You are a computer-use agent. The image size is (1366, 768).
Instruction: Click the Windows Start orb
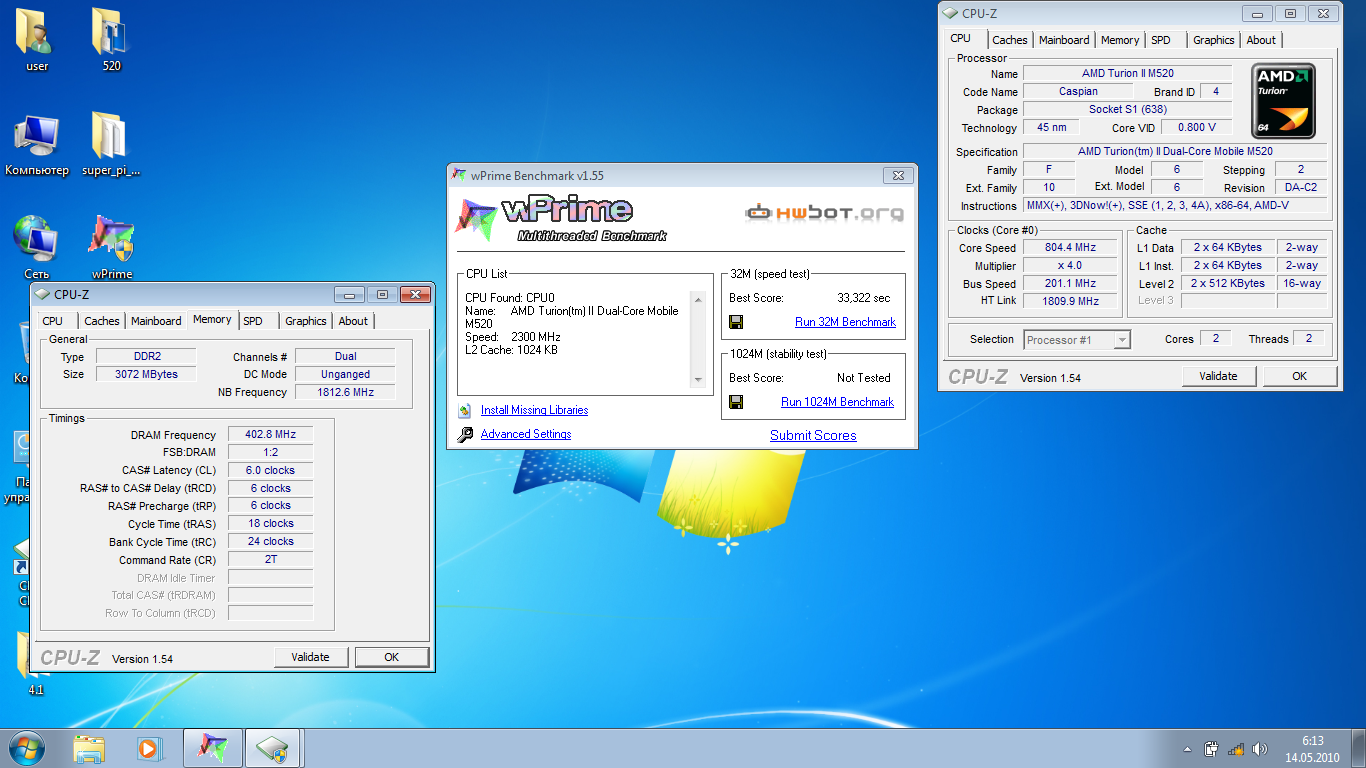(x=26, y=748)
